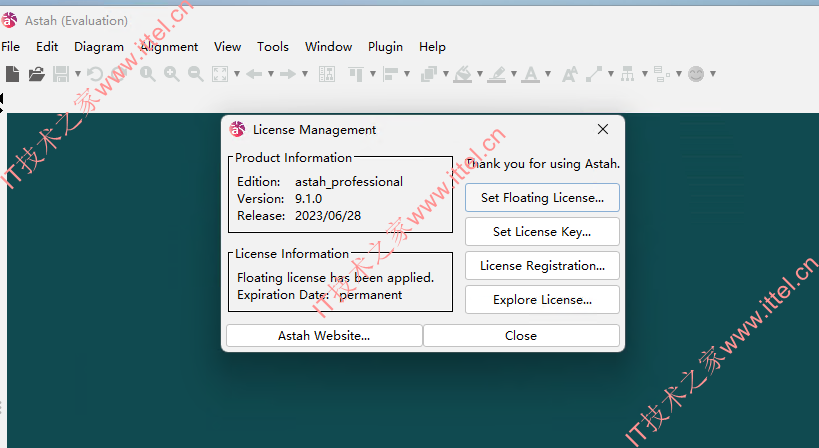
Task: Open dropdown arrow next to Fit to Window
Action: point(237,74)
